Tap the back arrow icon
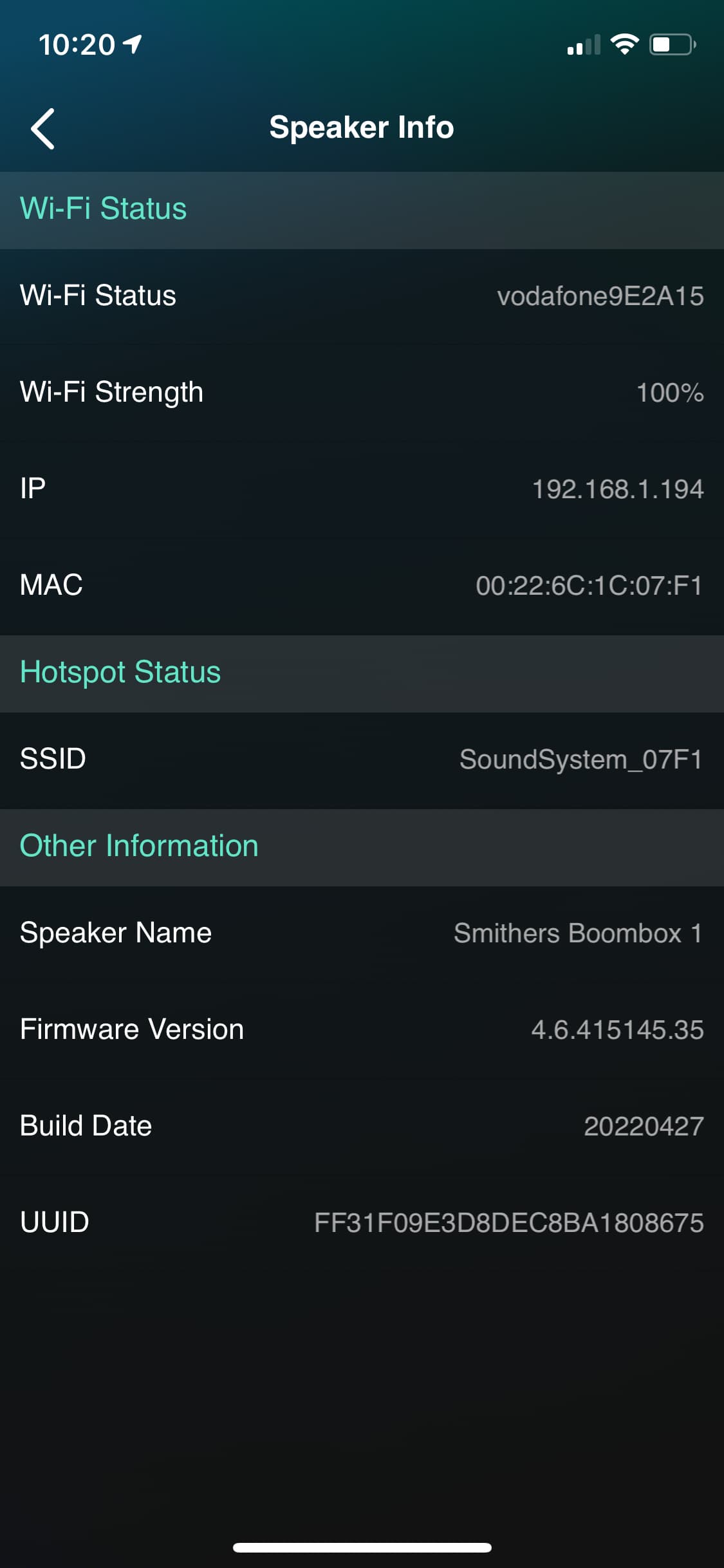Image resolution: width=724 pixels, height=1568 pixels. pyautogui.click(x=42, y=128)
